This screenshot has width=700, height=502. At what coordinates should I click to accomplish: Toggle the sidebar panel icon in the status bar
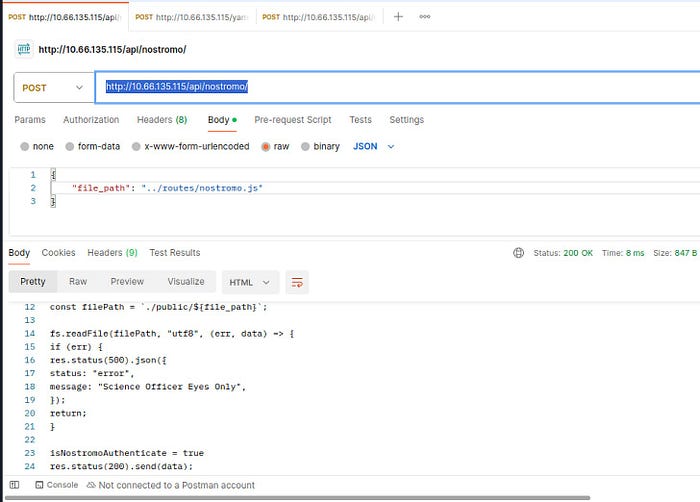[14, 485]
